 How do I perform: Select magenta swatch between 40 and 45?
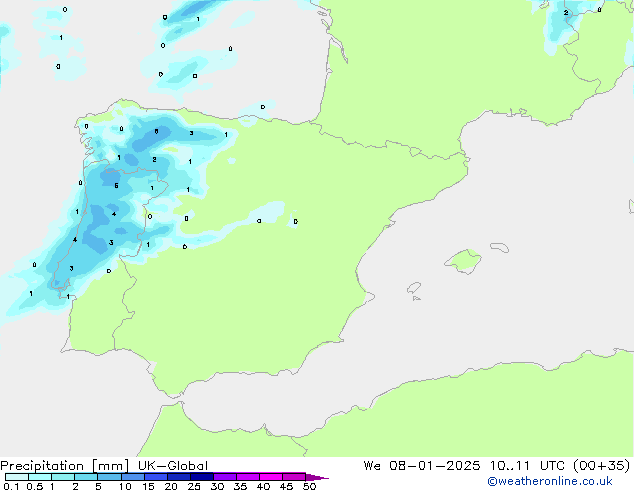point(271,477)
